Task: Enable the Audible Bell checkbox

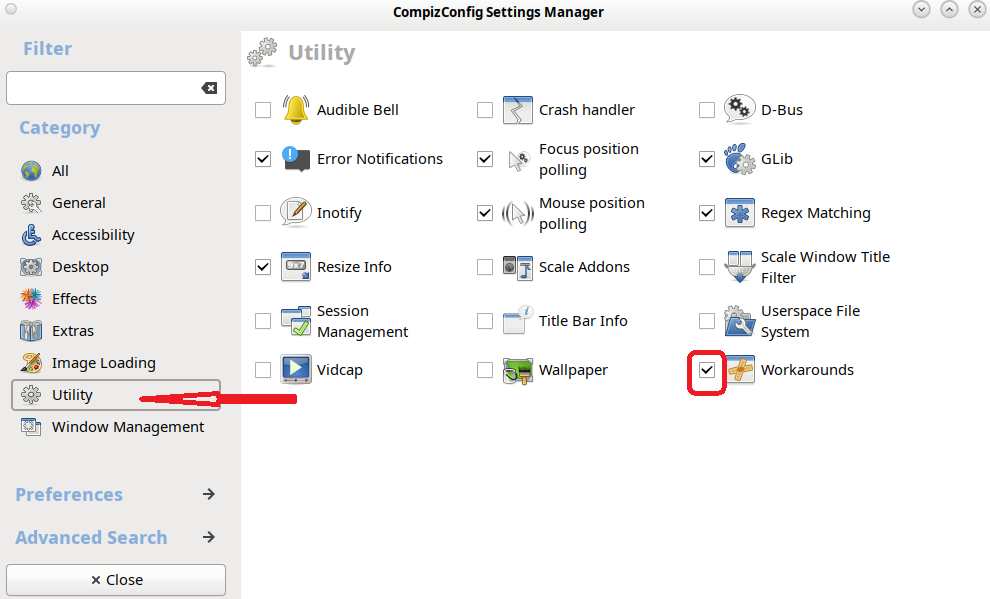Action: [x=263, y=110]
